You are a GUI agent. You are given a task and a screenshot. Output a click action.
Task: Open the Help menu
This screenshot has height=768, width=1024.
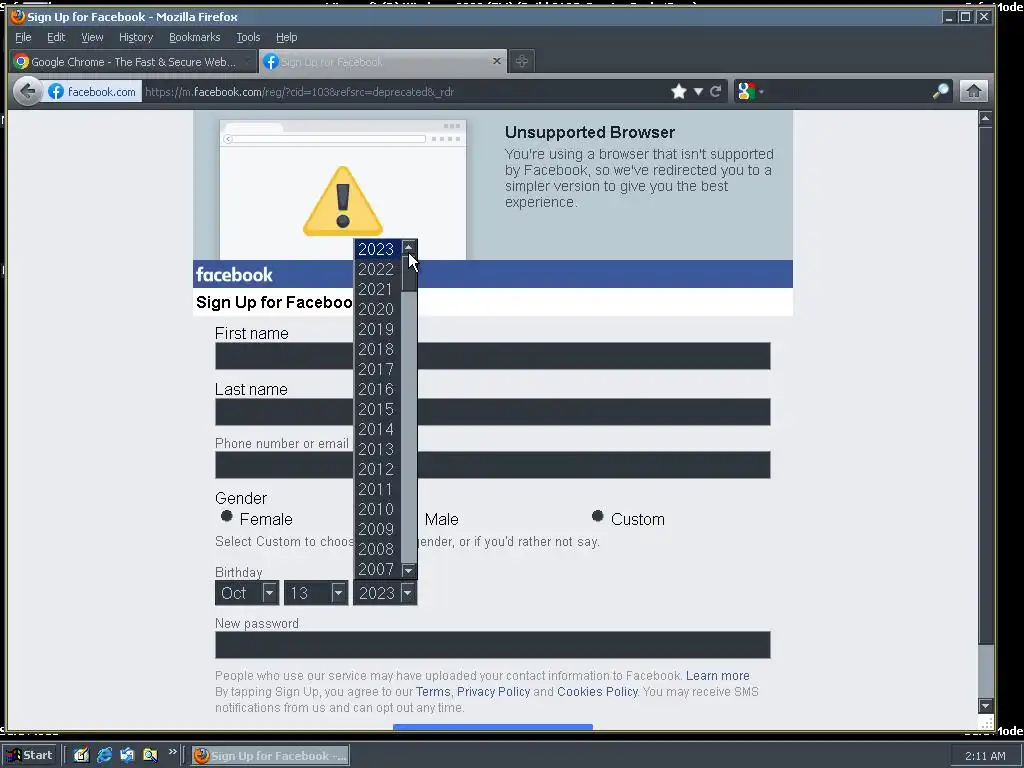click(x=286, y=37)
